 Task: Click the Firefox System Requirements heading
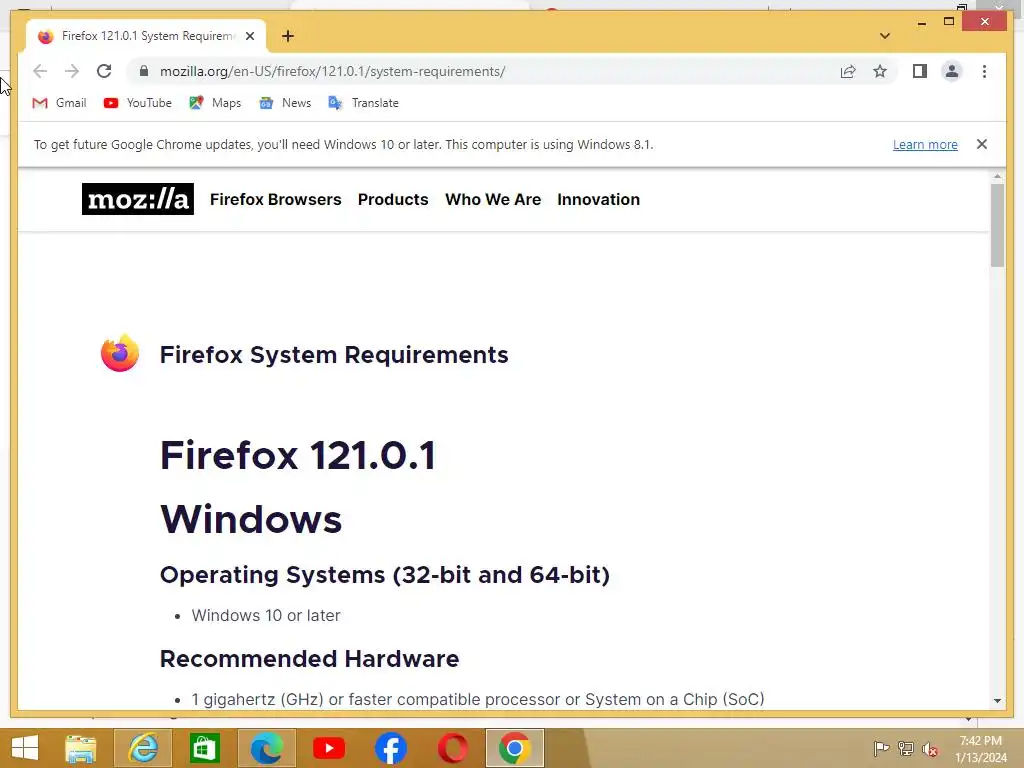[x=334, y=355]
